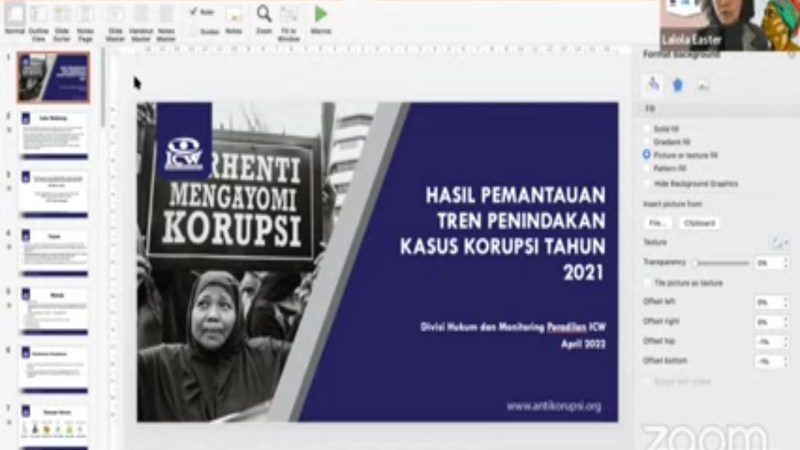The image size is (800, 450).
Task: Open Notes Page view
Action: (x=87, y=17)
